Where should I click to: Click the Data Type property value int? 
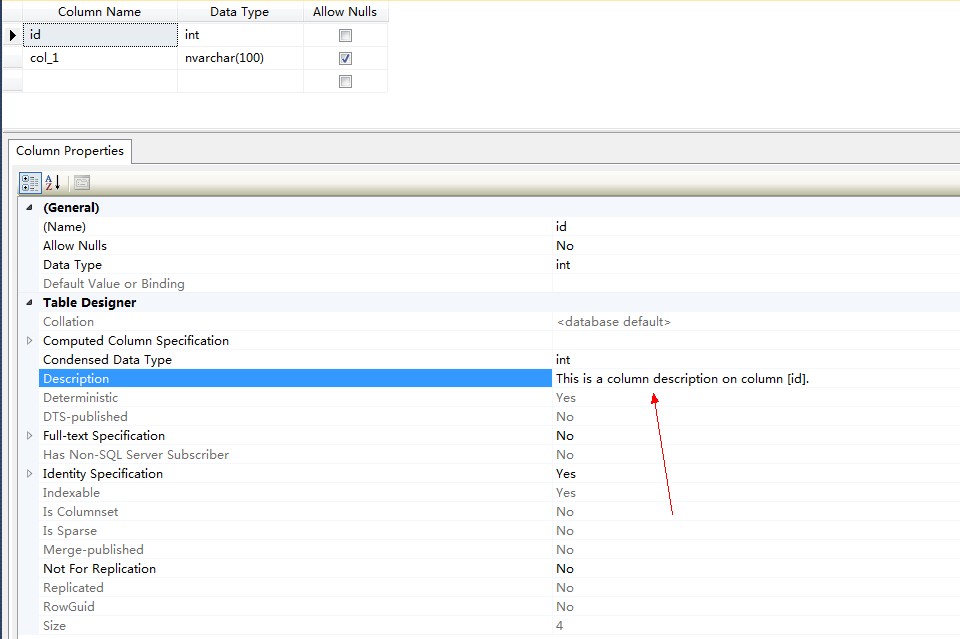pos(563,264)
